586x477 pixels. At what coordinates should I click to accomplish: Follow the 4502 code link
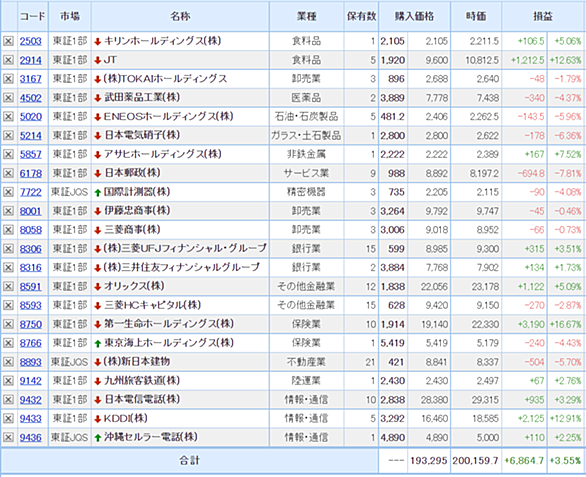pos(31,98)
